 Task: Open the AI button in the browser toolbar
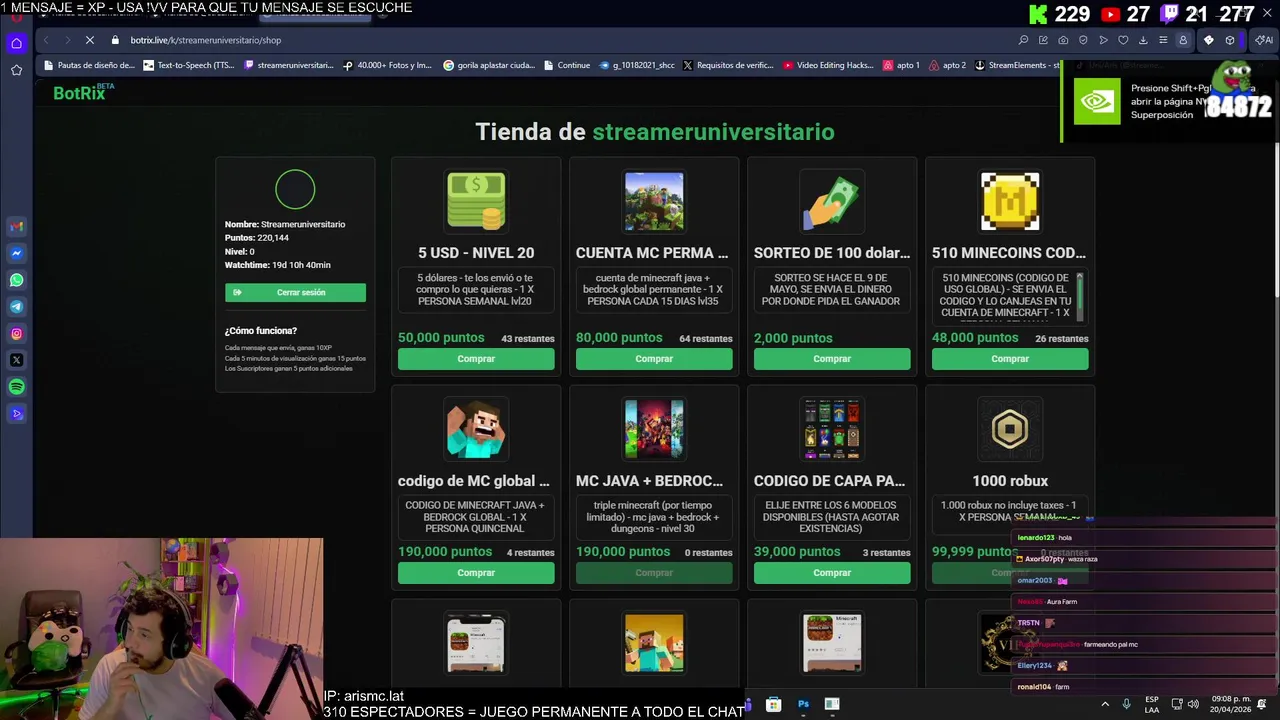coord(1264,40)
